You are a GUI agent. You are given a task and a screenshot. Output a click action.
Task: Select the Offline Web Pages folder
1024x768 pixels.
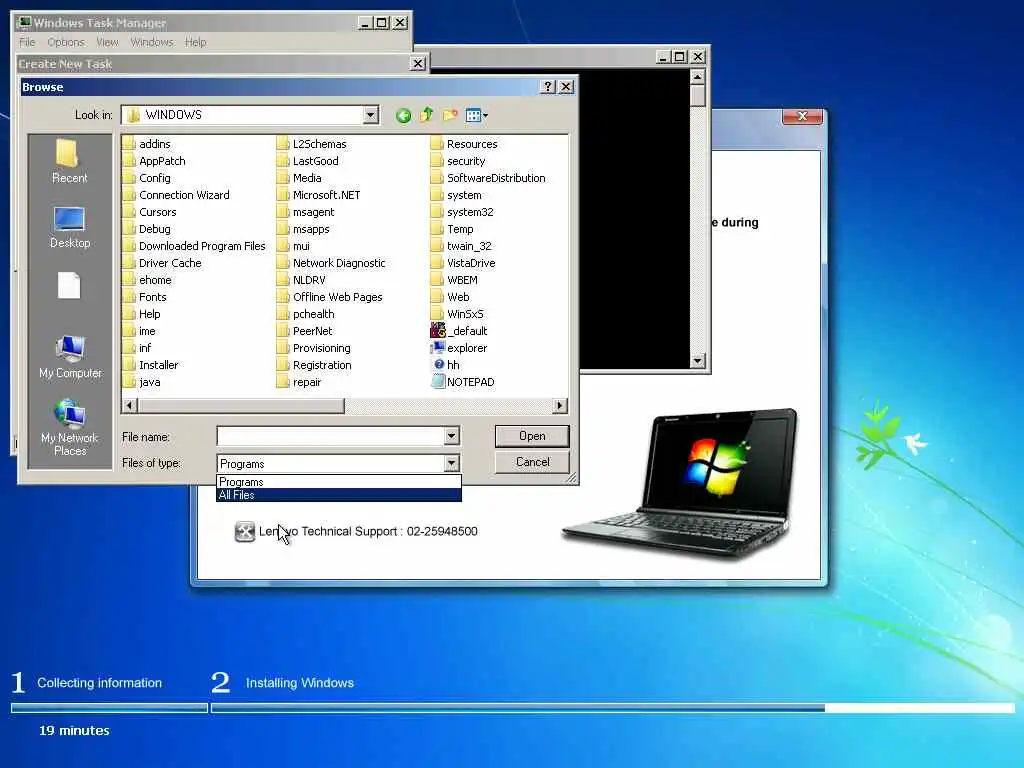[330, 296]
